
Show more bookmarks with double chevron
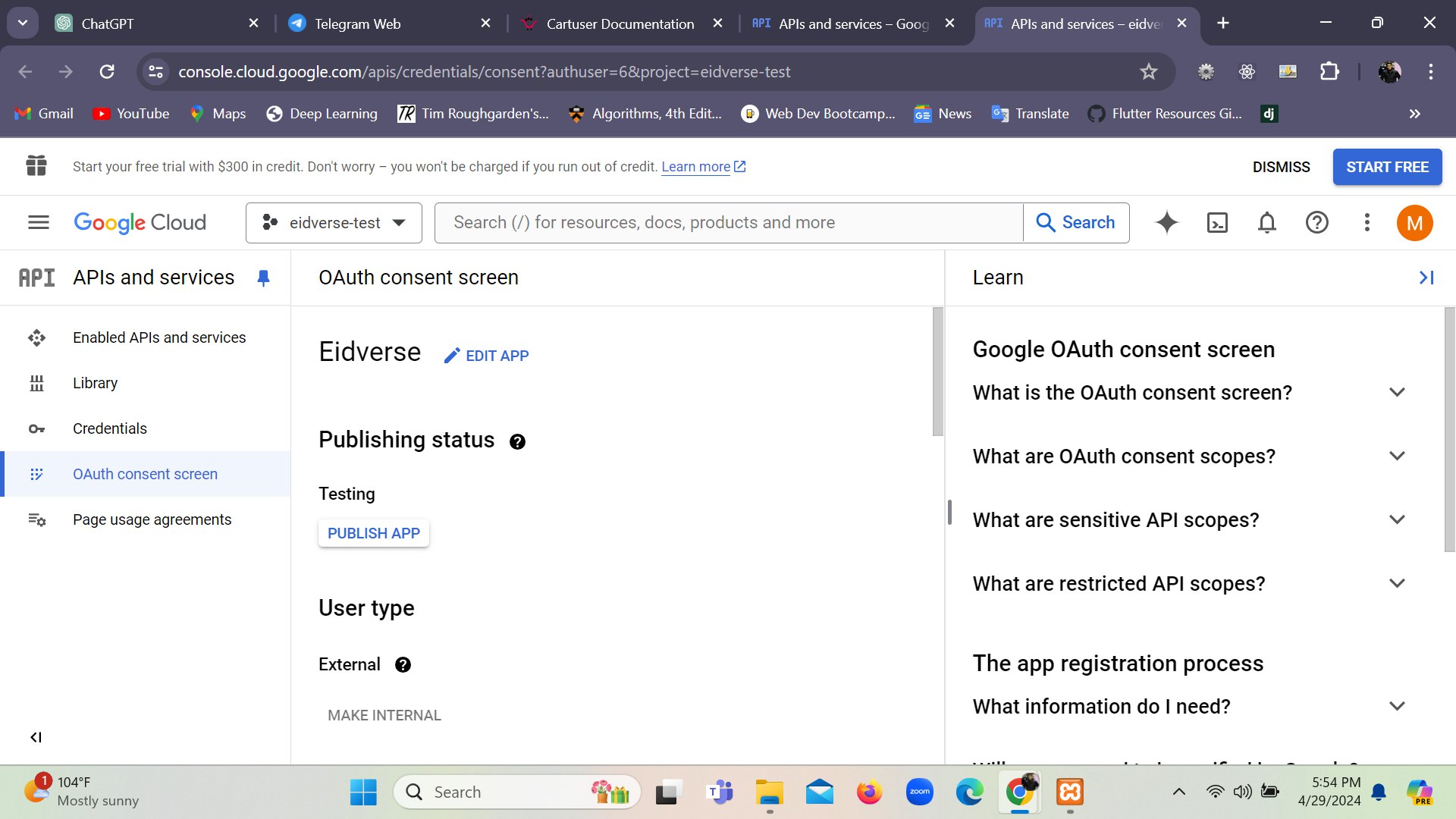coord(1414,114)
